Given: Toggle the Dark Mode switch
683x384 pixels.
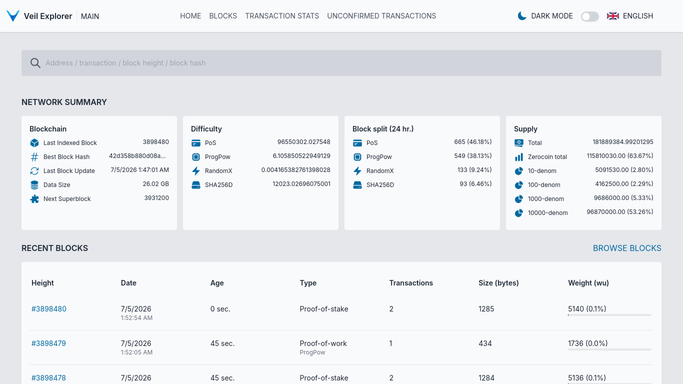Looking at the screenshot, I should (x=590, y=17).
